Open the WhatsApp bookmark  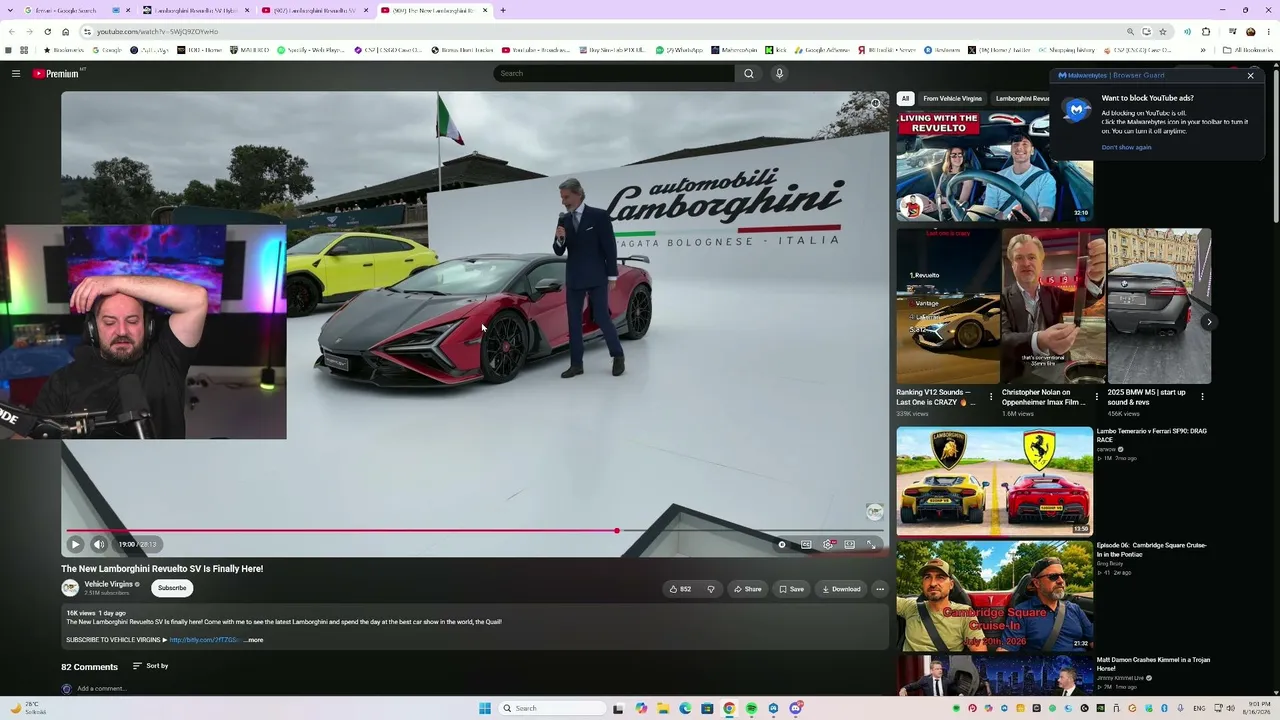pos(679,50)
